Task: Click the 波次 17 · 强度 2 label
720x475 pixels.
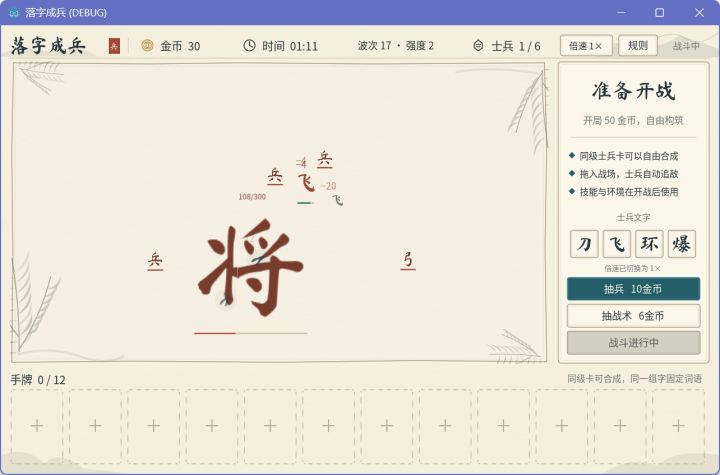Action: (x=396, y=45)
